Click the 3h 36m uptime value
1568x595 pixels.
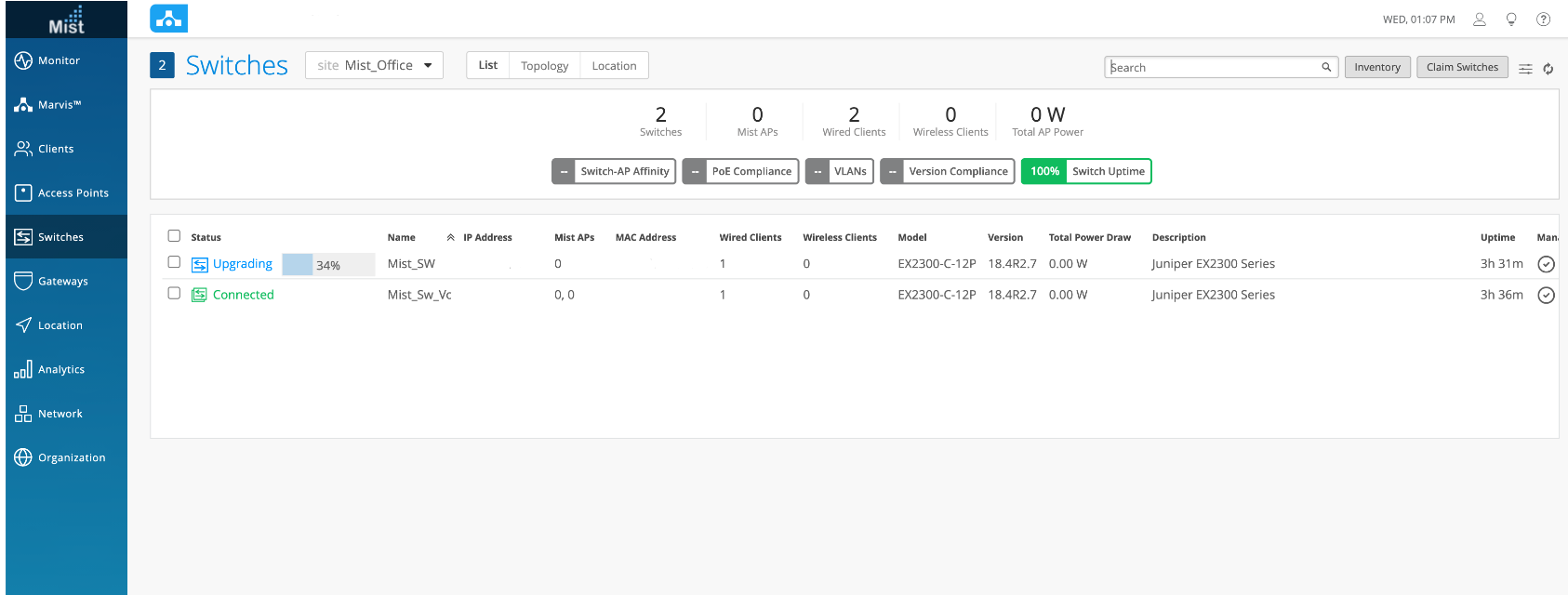(1502, 295)
